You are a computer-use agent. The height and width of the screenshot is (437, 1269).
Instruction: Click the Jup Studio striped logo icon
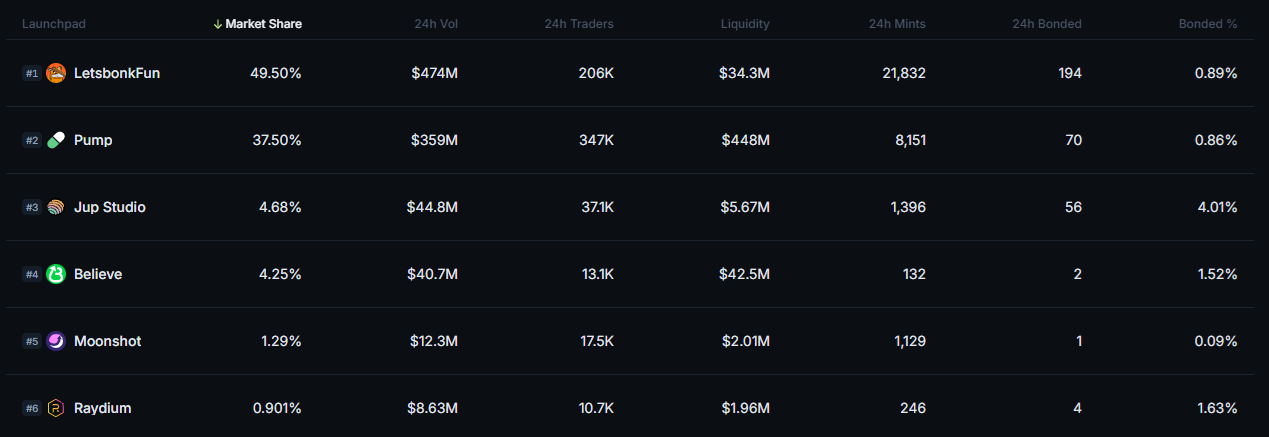[x=56, y=207]
